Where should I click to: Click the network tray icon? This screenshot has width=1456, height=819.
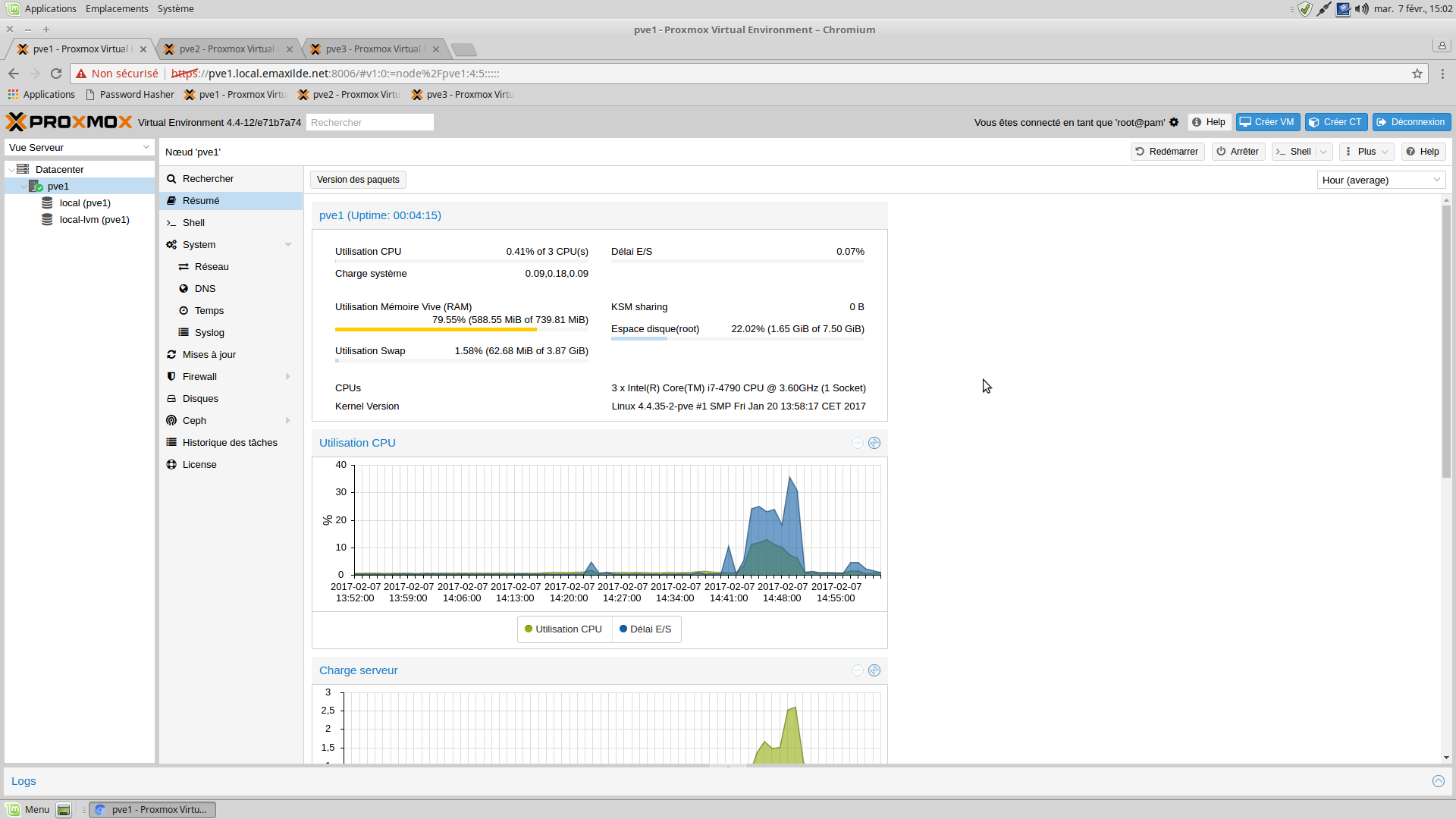1324,9
